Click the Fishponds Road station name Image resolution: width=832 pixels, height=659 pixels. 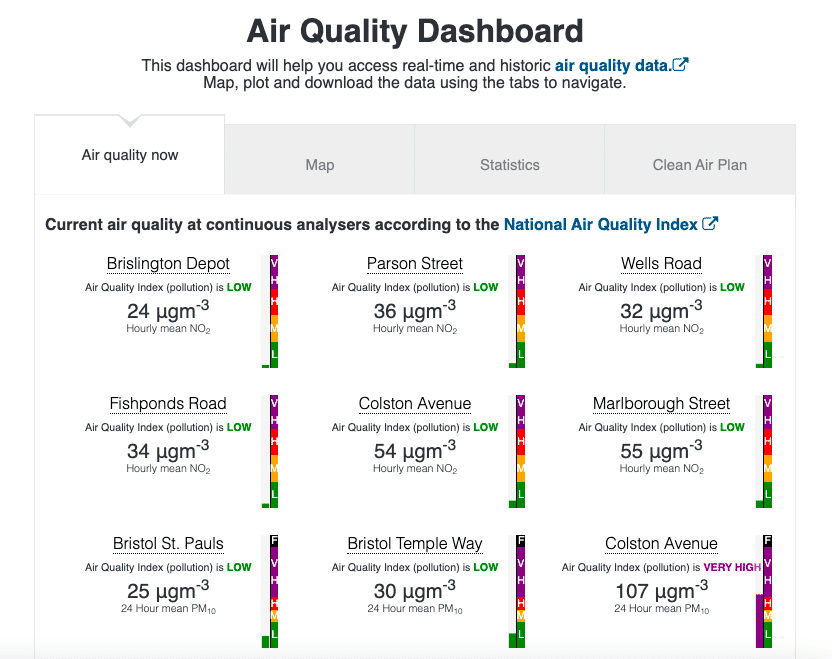168,404
